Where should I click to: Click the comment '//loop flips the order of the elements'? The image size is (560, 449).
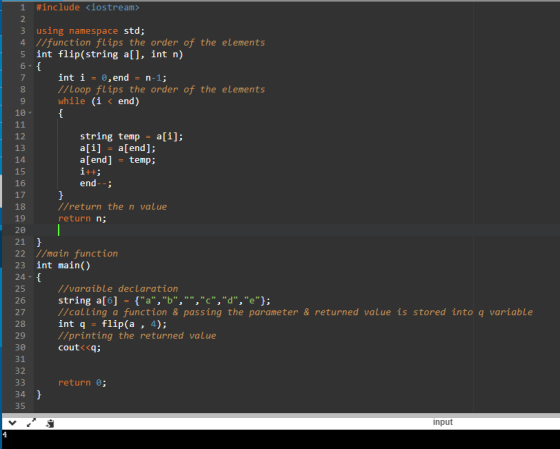(x=161, y=89)
